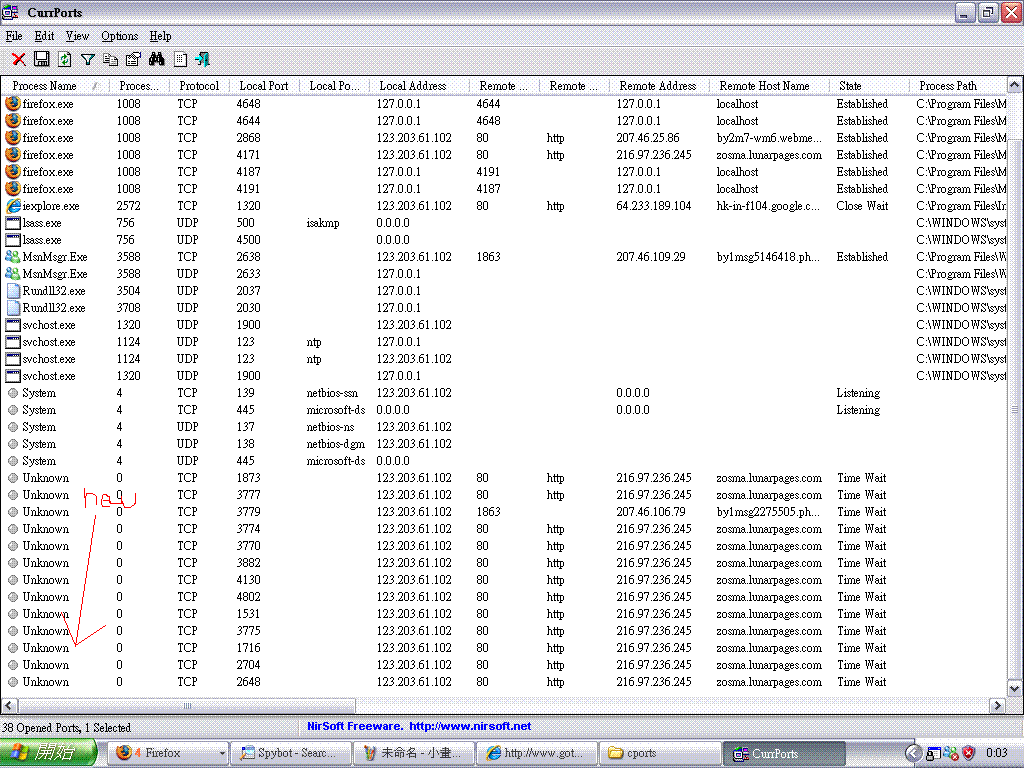
Task: Click the taskbar clock showing 0:03
Action: point(997,753)
